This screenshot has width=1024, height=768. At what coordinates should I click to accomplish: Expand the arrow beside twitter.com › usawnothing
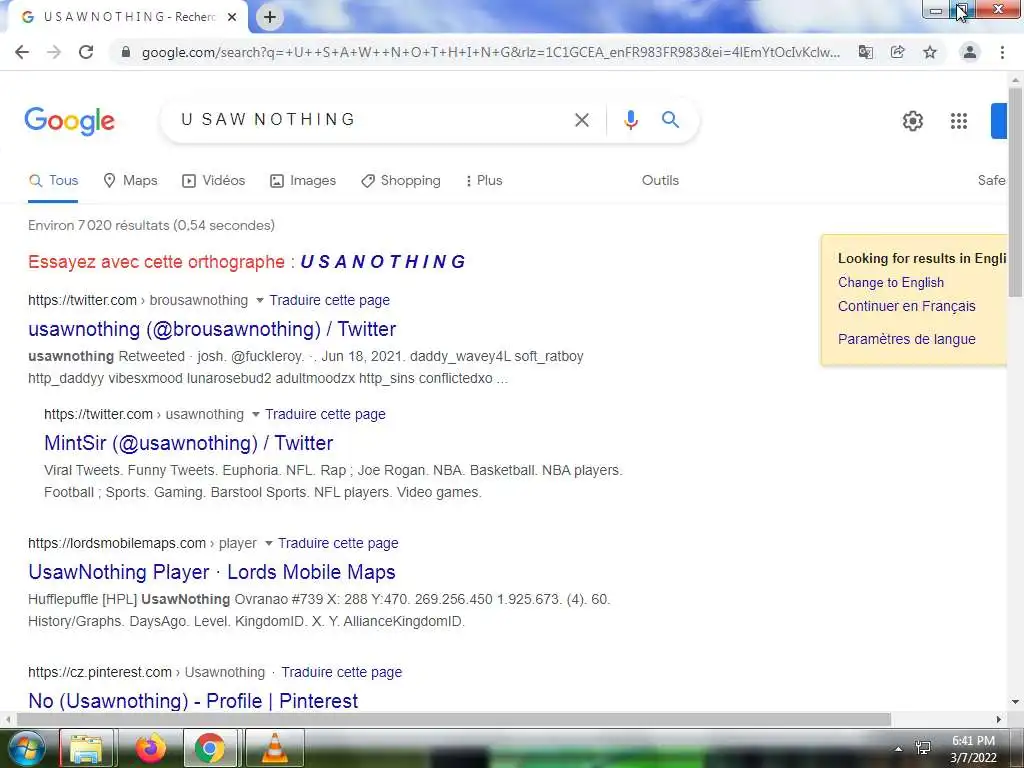[x=255, y=415]
